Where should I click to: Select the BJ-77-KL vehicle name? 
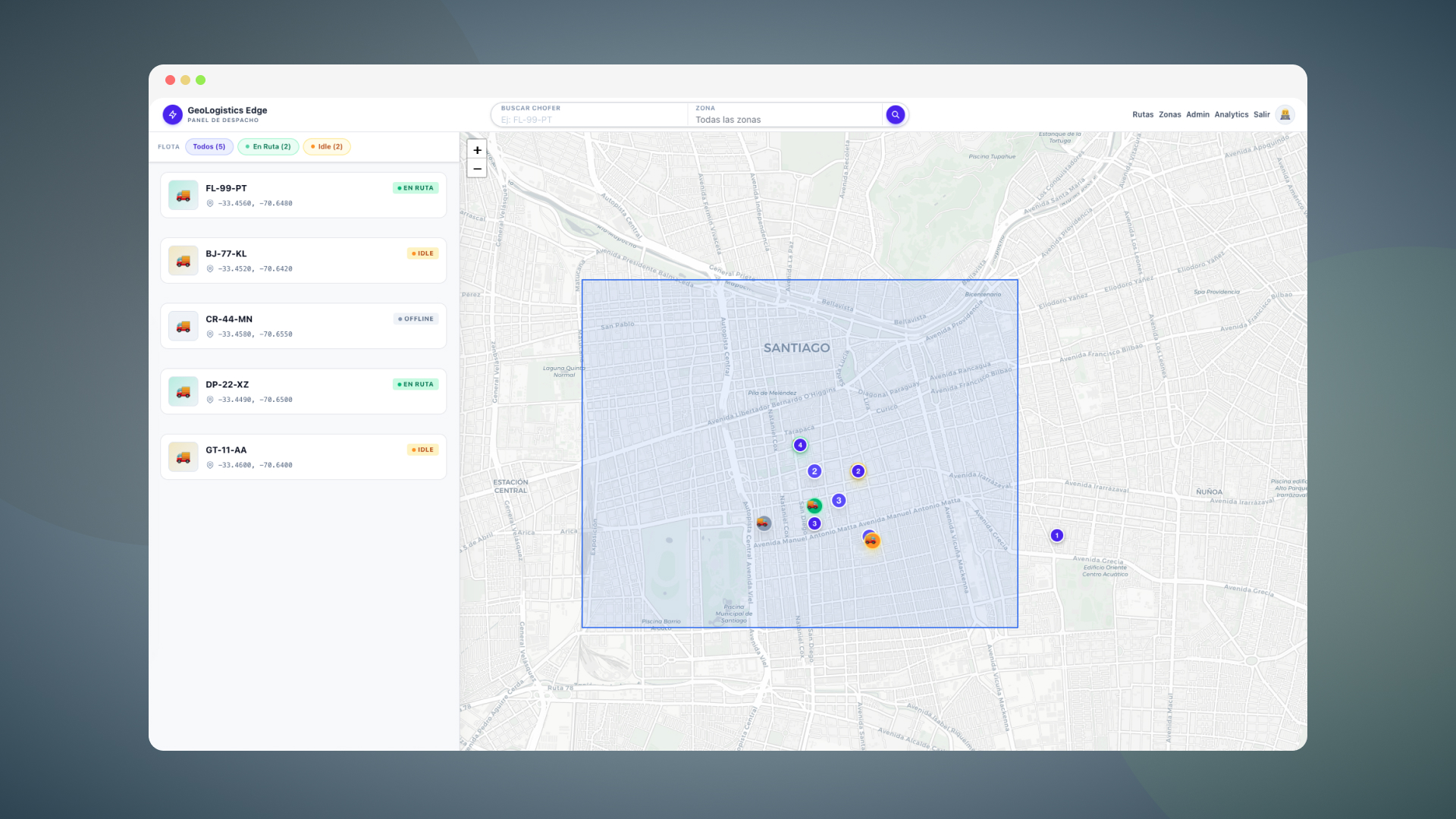point(226,253)
